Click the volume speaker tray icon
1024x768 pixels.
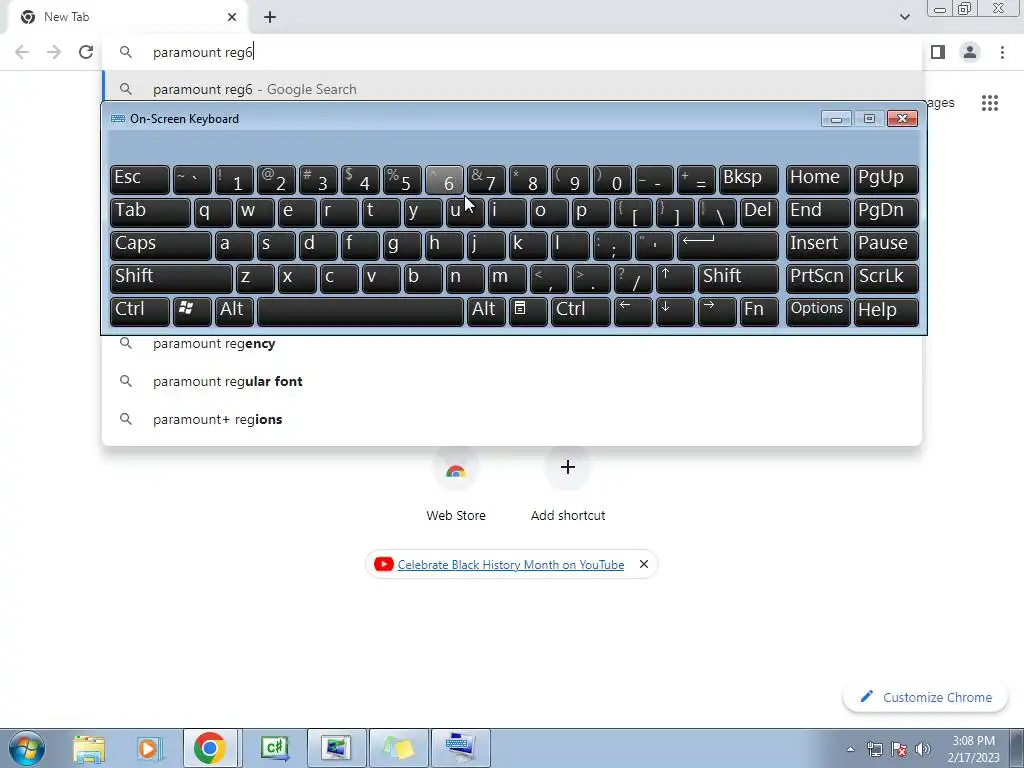pyautogui.click(x=922, y=750)
